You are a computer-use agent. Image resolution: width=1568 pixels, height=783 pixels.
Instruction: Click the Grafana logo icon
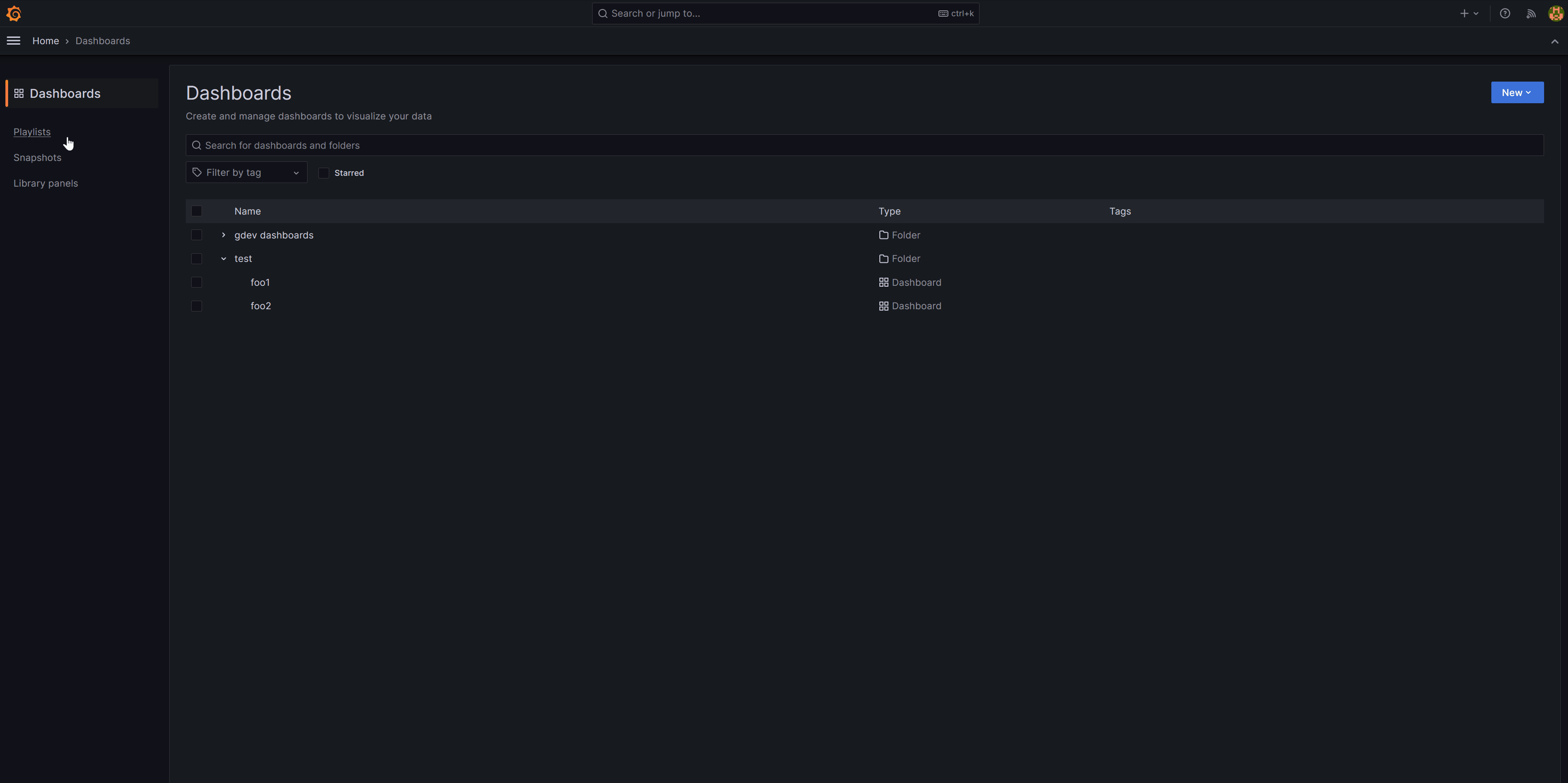(14, 14)
